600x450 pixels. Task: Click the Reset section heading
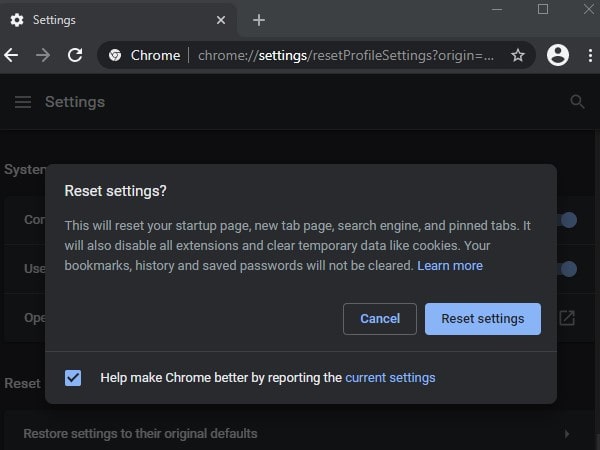(x=22, y=383)
